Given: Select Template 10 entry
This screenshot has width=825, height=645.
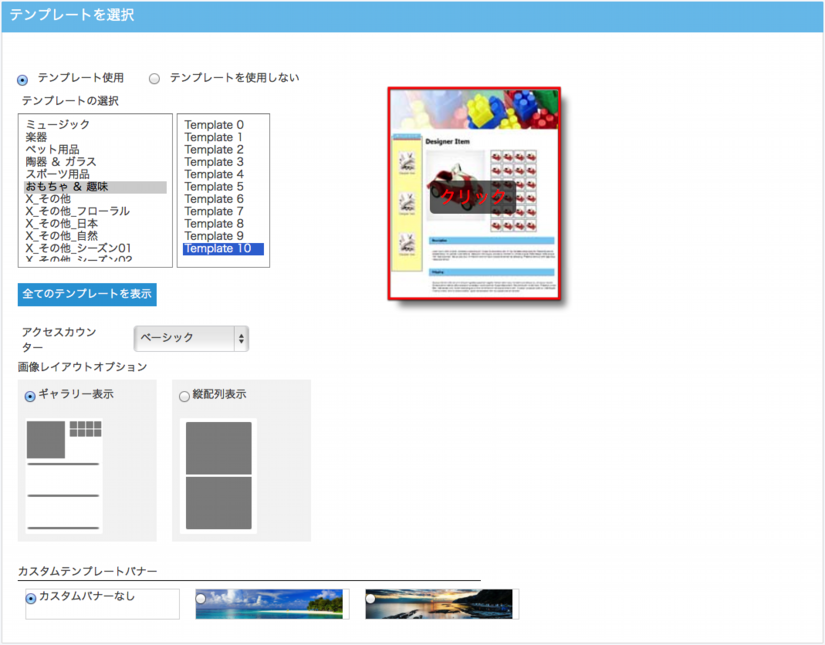Looking at the screenshot, I should tap(218, 249).
